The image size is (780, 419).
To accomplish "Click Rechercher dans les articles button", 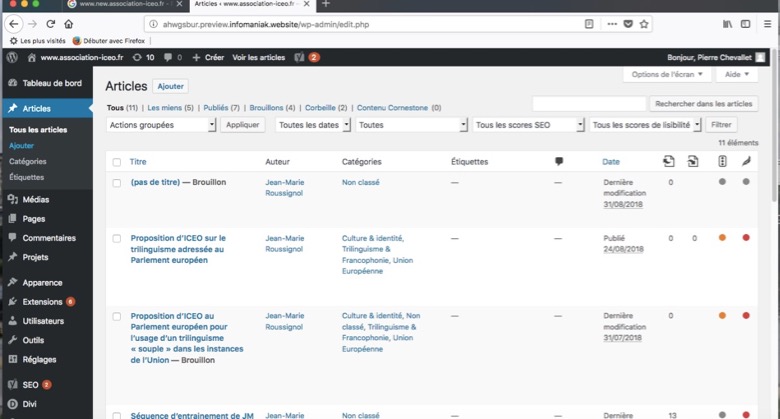I will tap(703, 104).
